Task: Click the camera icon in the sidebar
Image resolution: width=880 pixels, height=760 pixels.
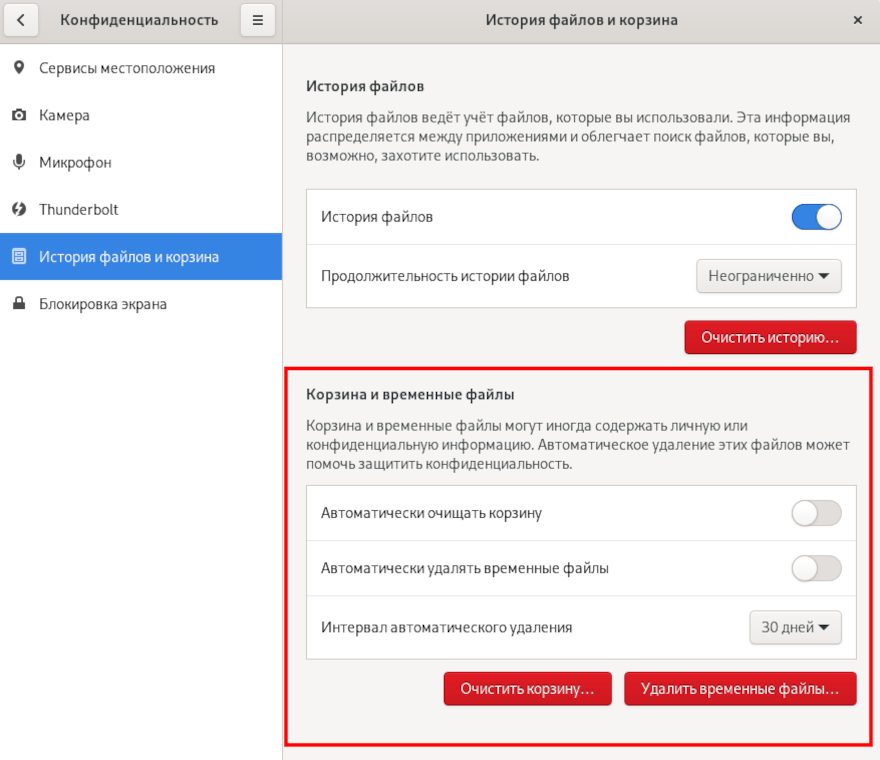Action: click(19, 115)
